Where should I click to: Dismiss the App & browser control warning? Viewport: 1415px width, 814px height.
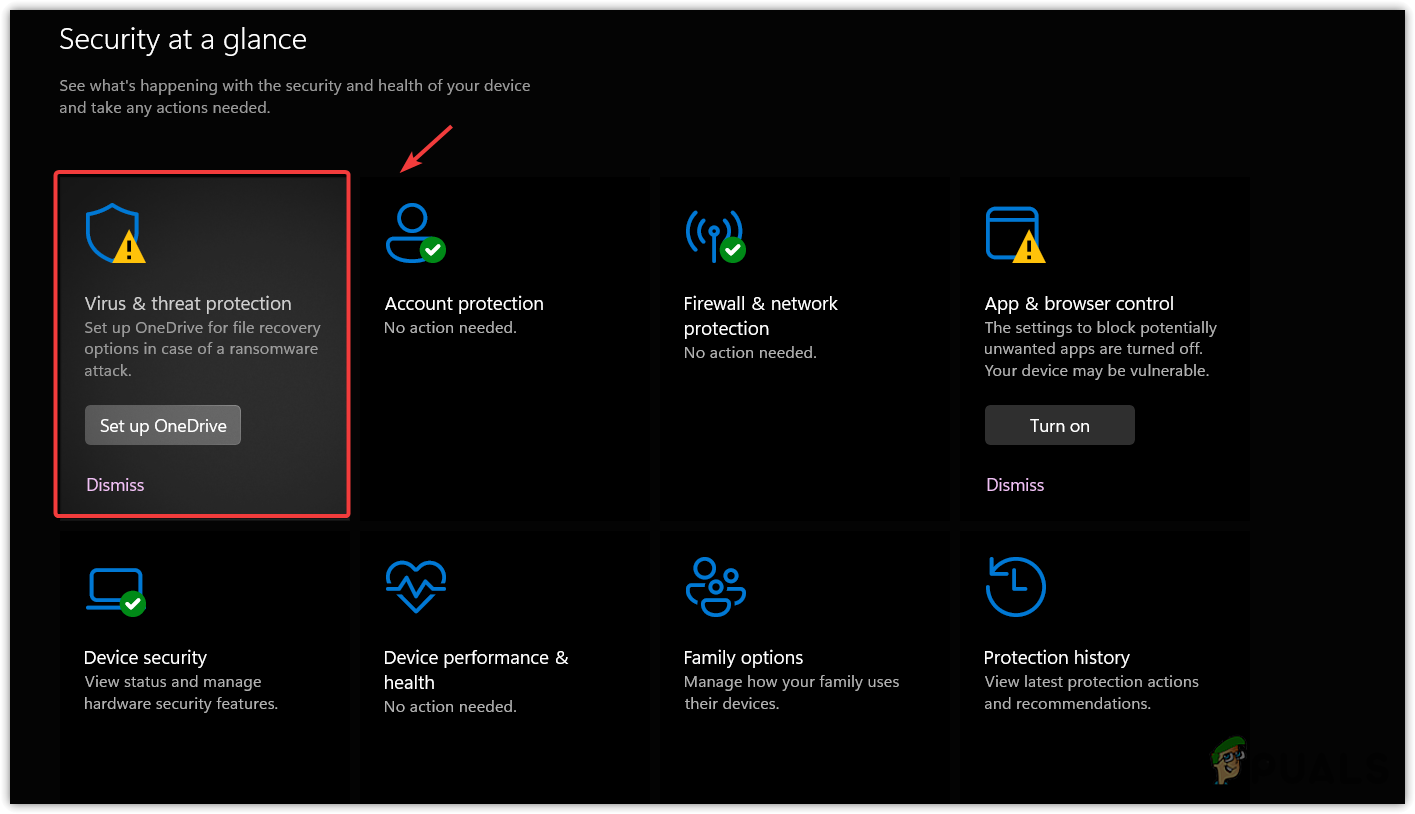click(x=1015, y=485)
